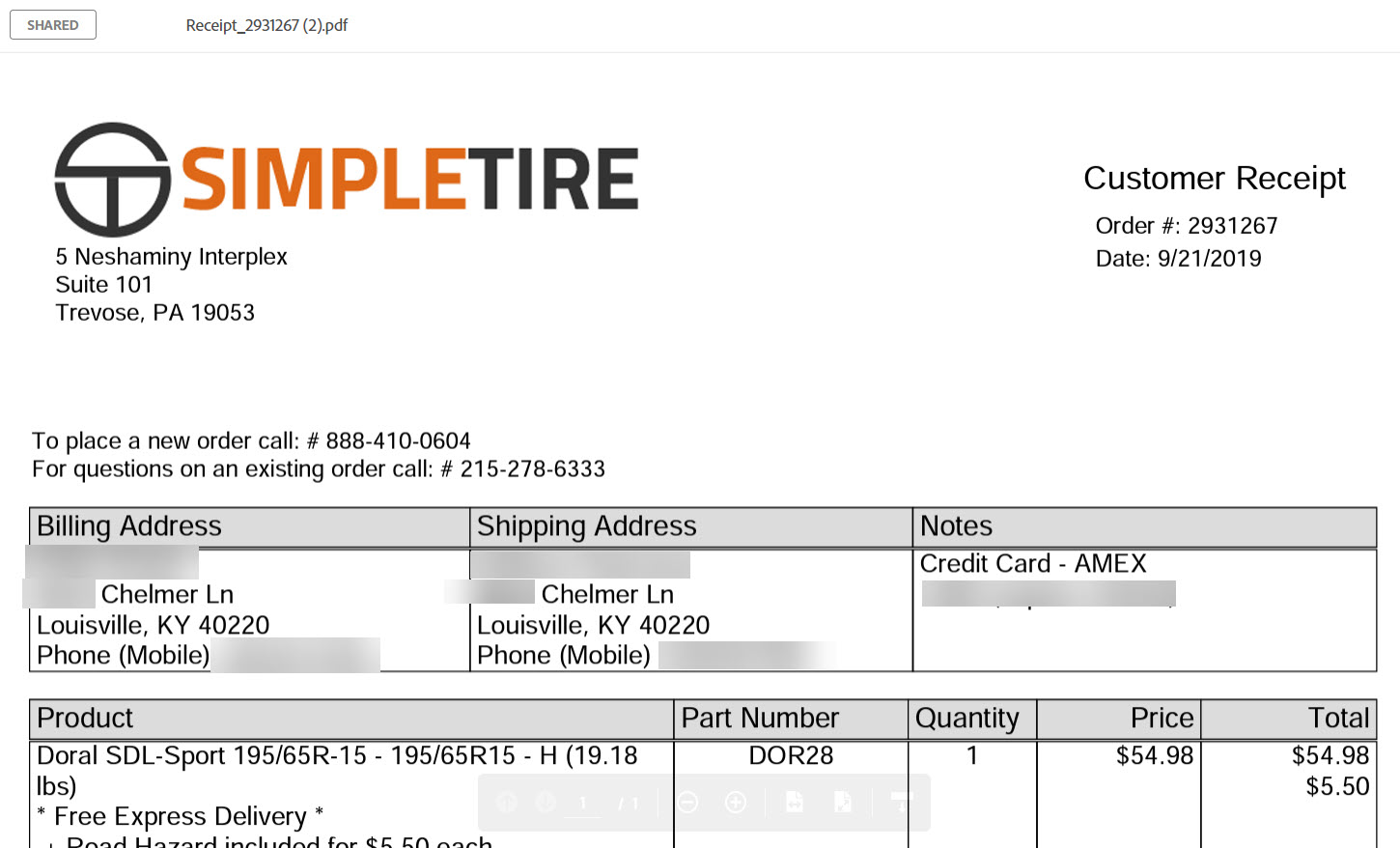Go to previous page with the up arrow
The width and height of the screenshot is (1400, 848).
pyautogui.click(x=507, y=802)
